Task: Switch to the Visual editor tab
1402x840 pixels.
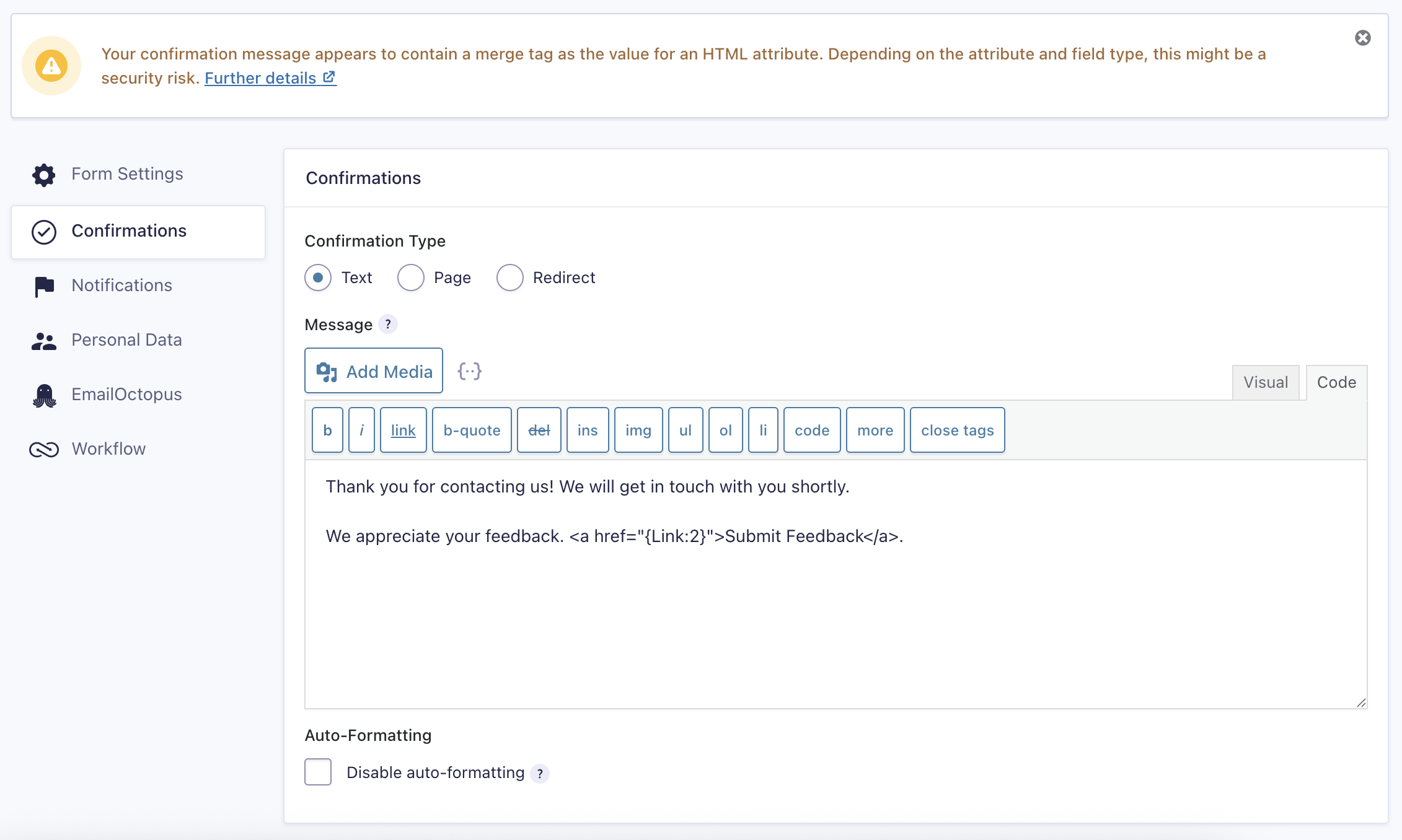Action: click(x=1265, y=382)
